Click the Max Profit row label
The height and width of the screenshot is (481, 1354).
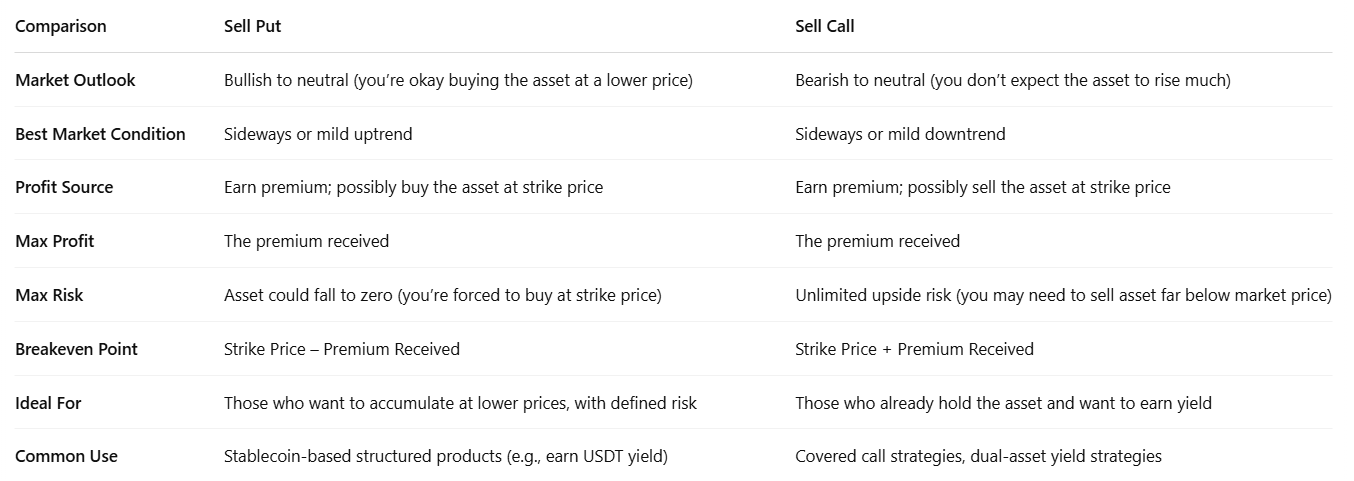[54, 241]
